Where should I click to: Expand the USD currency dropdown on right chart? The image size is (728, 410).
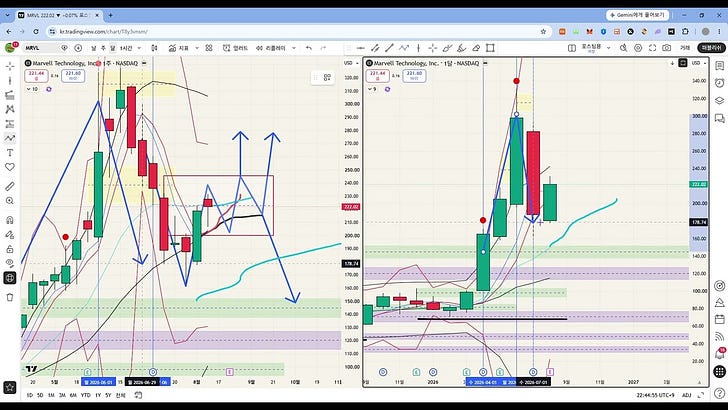[x=699, y=63]
